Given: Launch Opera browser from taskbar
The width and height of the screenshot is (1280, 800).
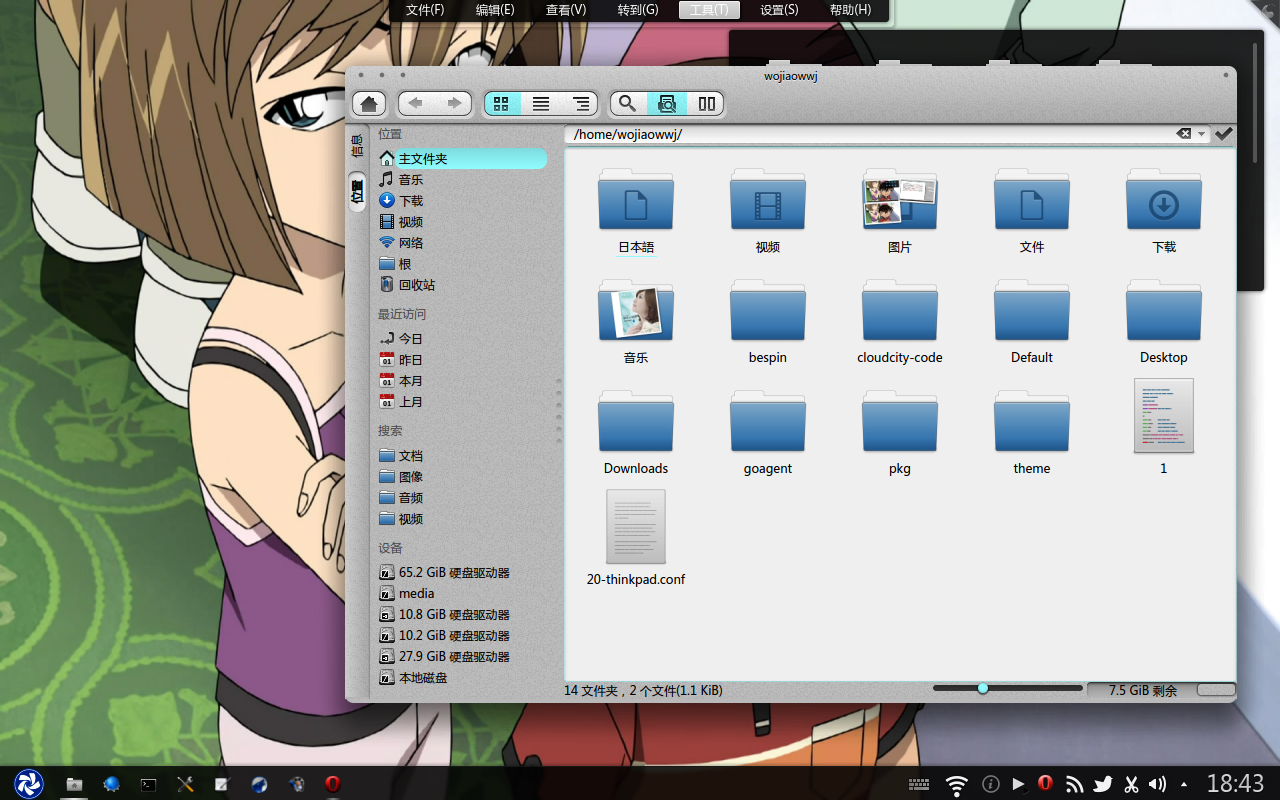Looking at the screenshot, I should click(x=333, y=785).
